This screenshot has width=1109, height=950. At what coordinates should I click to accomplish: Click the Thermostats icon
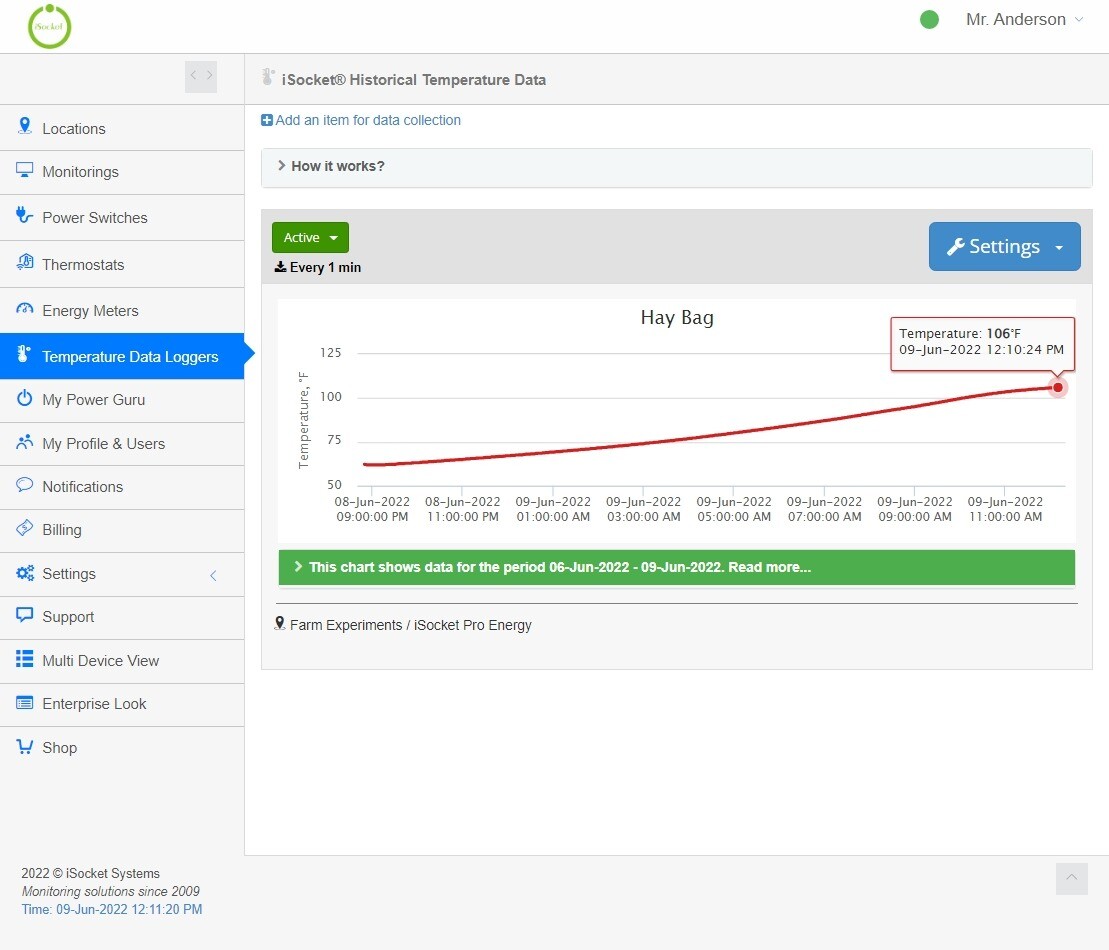click(25, 262)
